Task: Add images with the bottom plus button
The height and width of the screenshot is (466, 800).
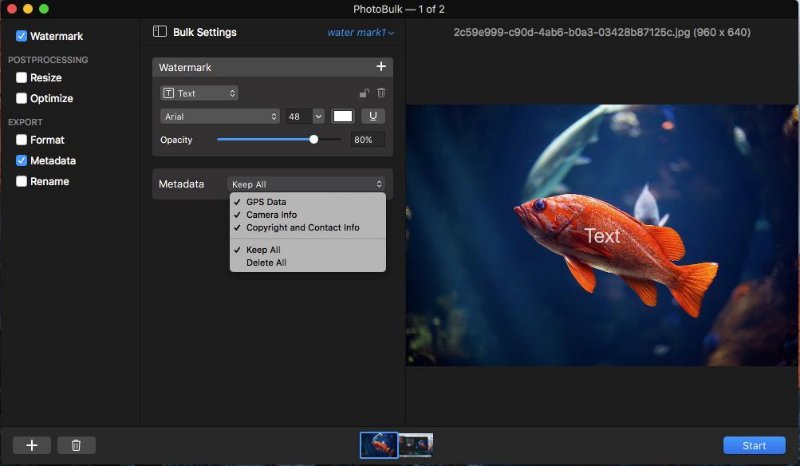Action: [32, 445]
